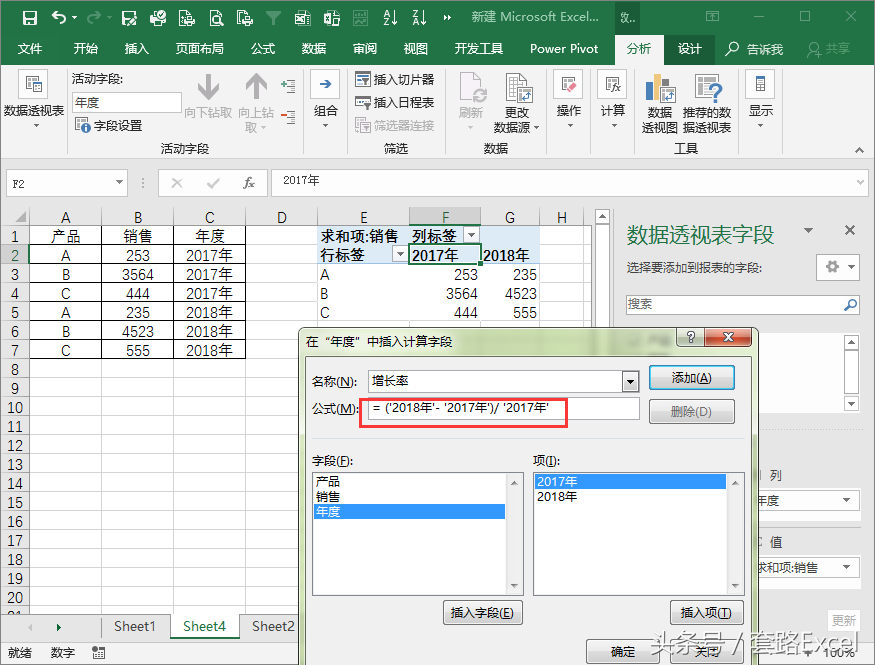
Task: Click the Save icon in quick access toolbar
Action: point(30,18)
